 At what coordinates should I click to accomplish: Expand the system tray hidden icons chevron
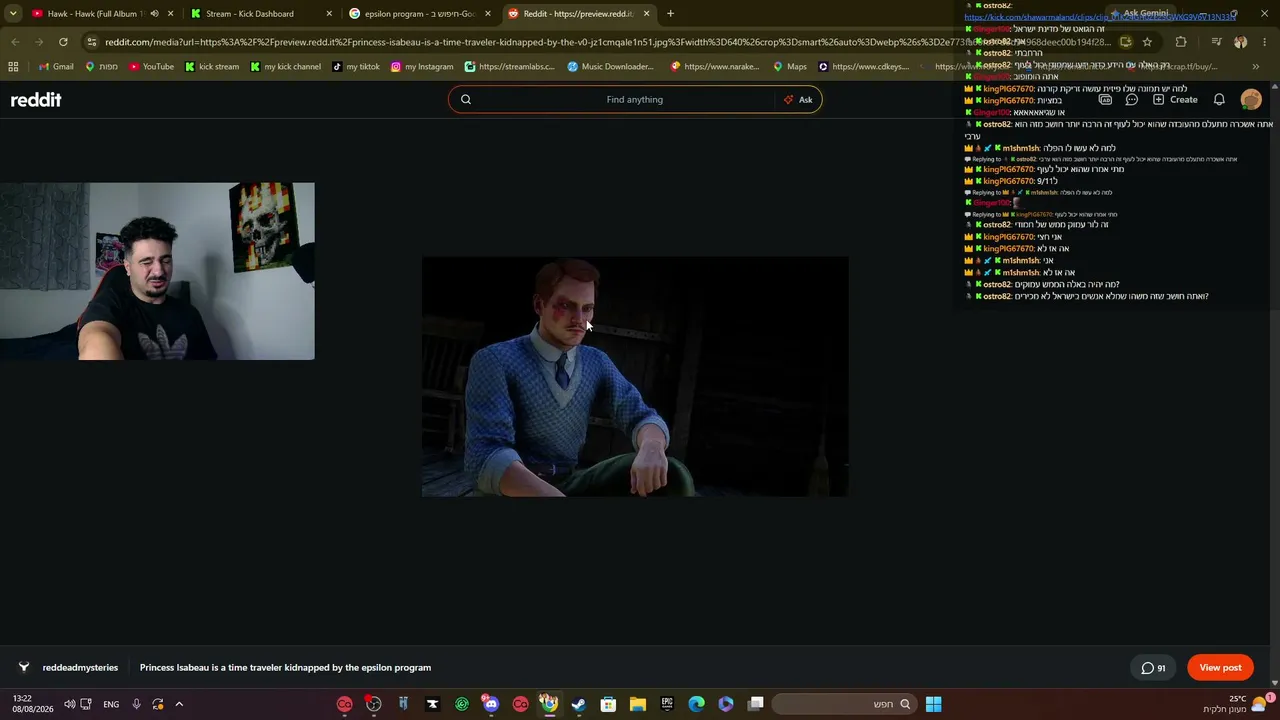pos(179,704)
